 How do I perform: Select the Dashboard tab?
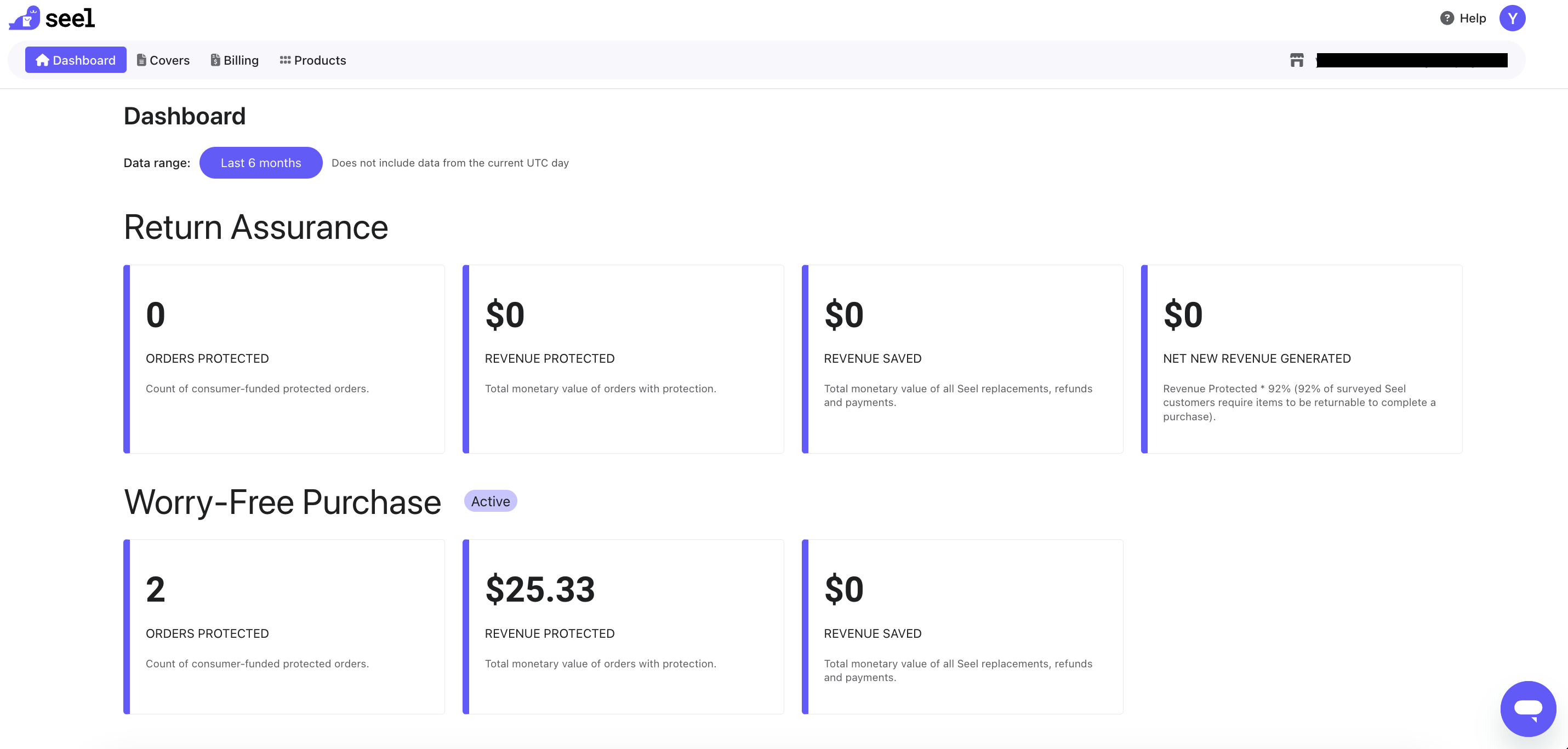point(76,60)
